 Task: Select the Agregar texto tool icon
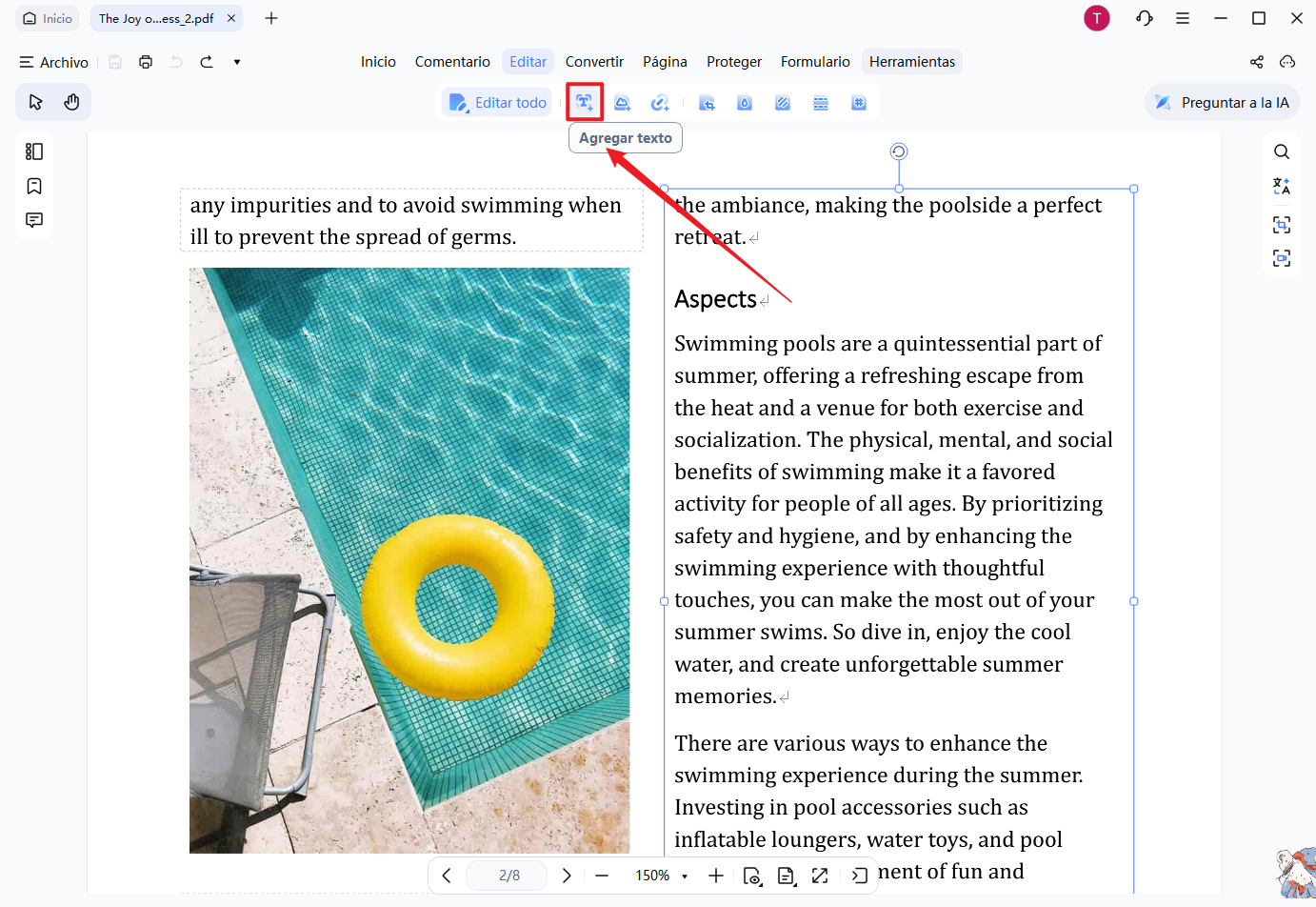(x=585, y=102)
